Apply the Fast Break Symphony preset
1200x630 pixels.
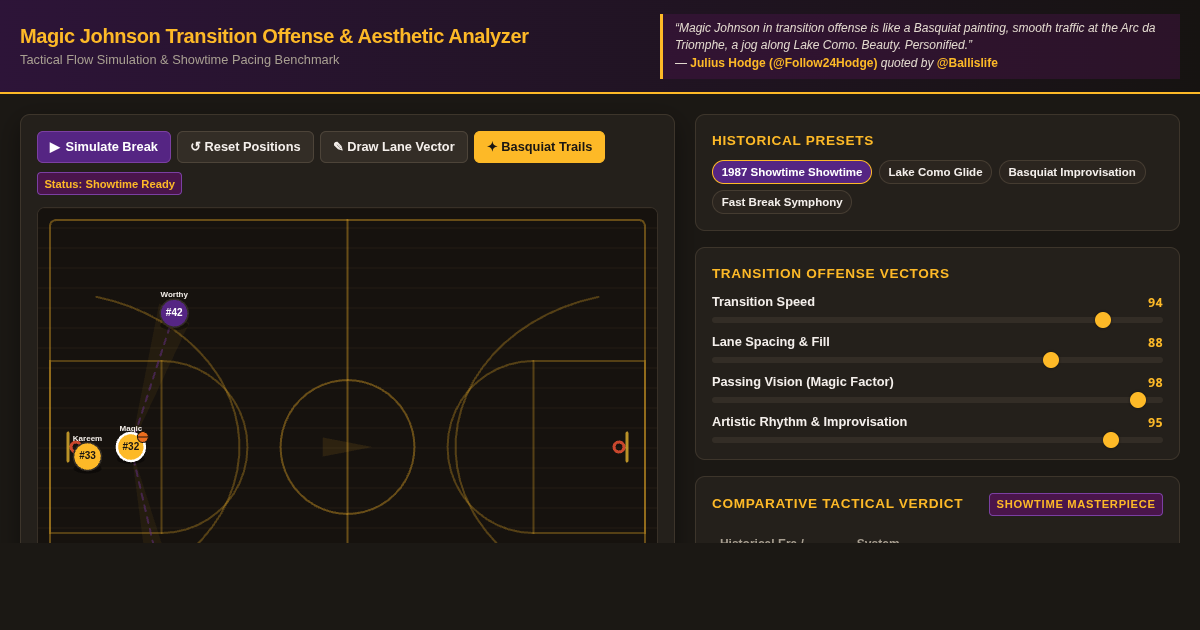pyautogui.click(x=782, y=202)
